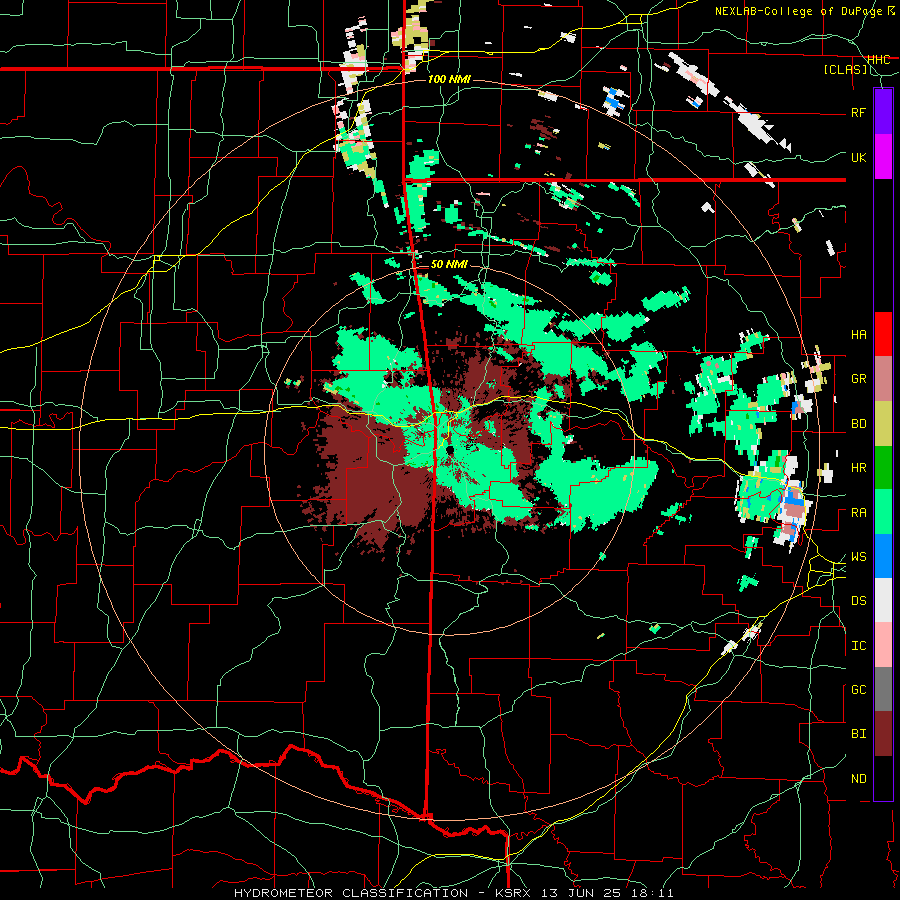Click the HR dark green legend swatch
Viewport: 900px width, 900px height.
click(883, 467)
